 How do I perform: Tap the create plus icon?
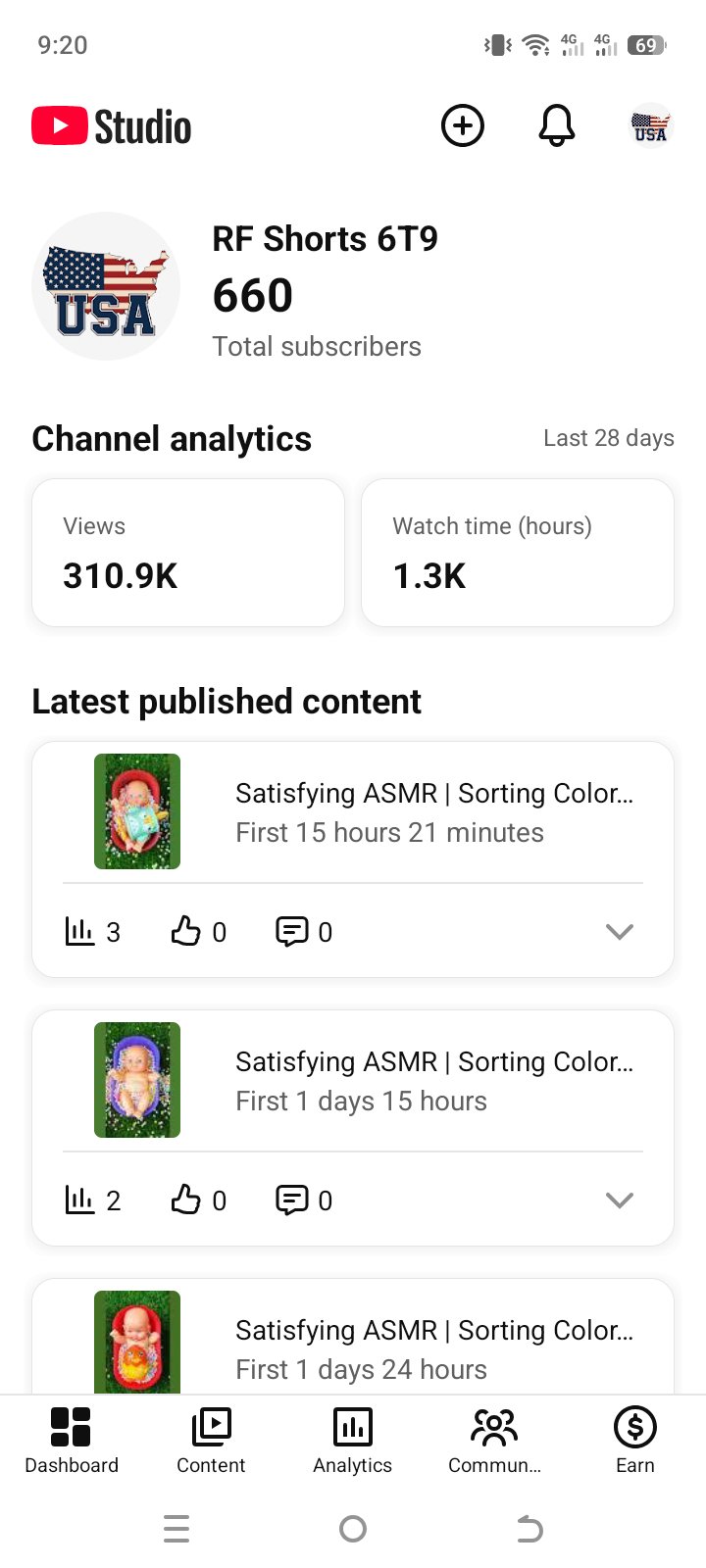coord(463,125)
